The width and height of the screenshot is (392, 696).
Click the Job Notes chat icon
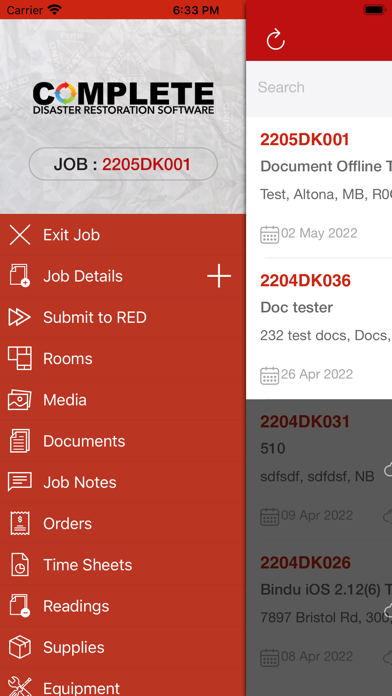[x=20, y=482]
